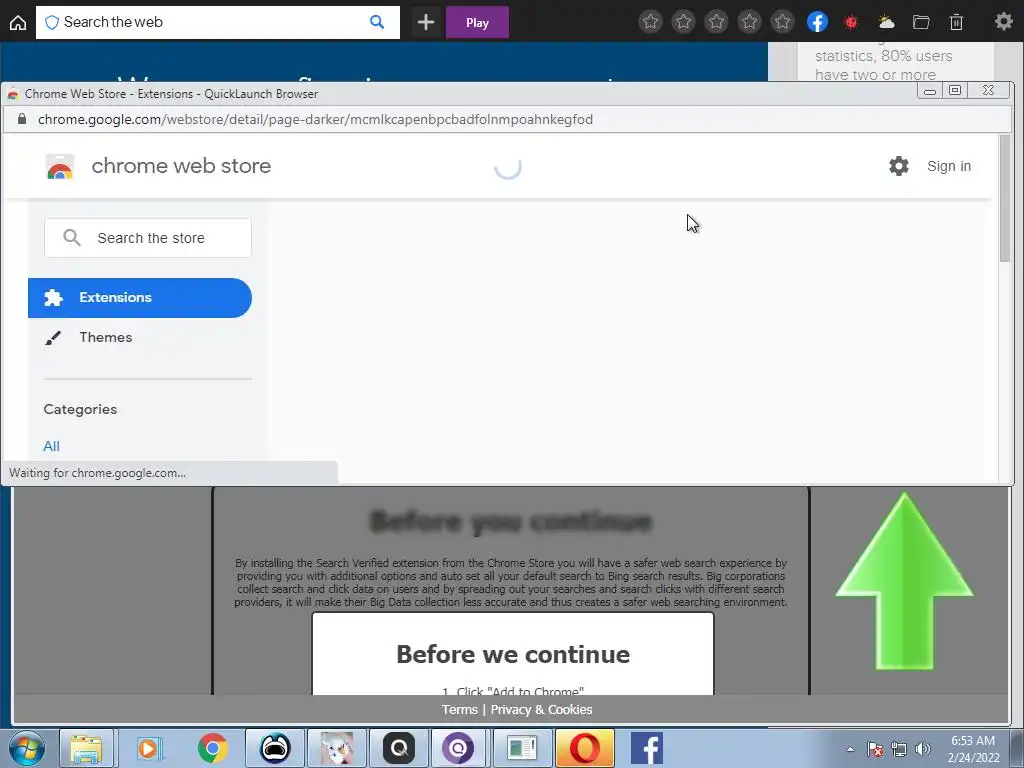Maximize the Chrome Web Store popup window
This screenshot has width=1024, height=768.
coord(955,90)
